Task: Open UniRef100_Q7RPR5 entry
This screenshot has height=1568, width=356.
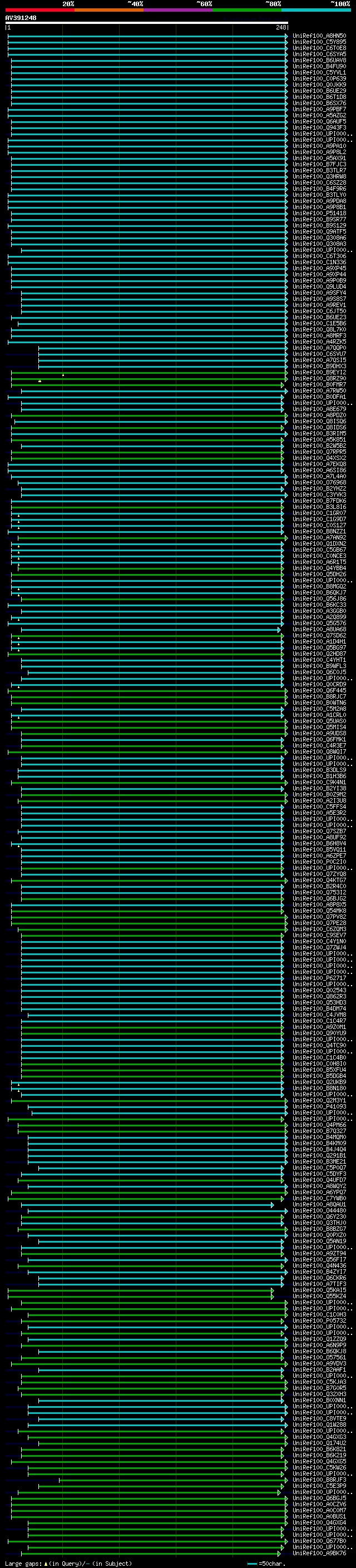Action: [x=319, y=452]
